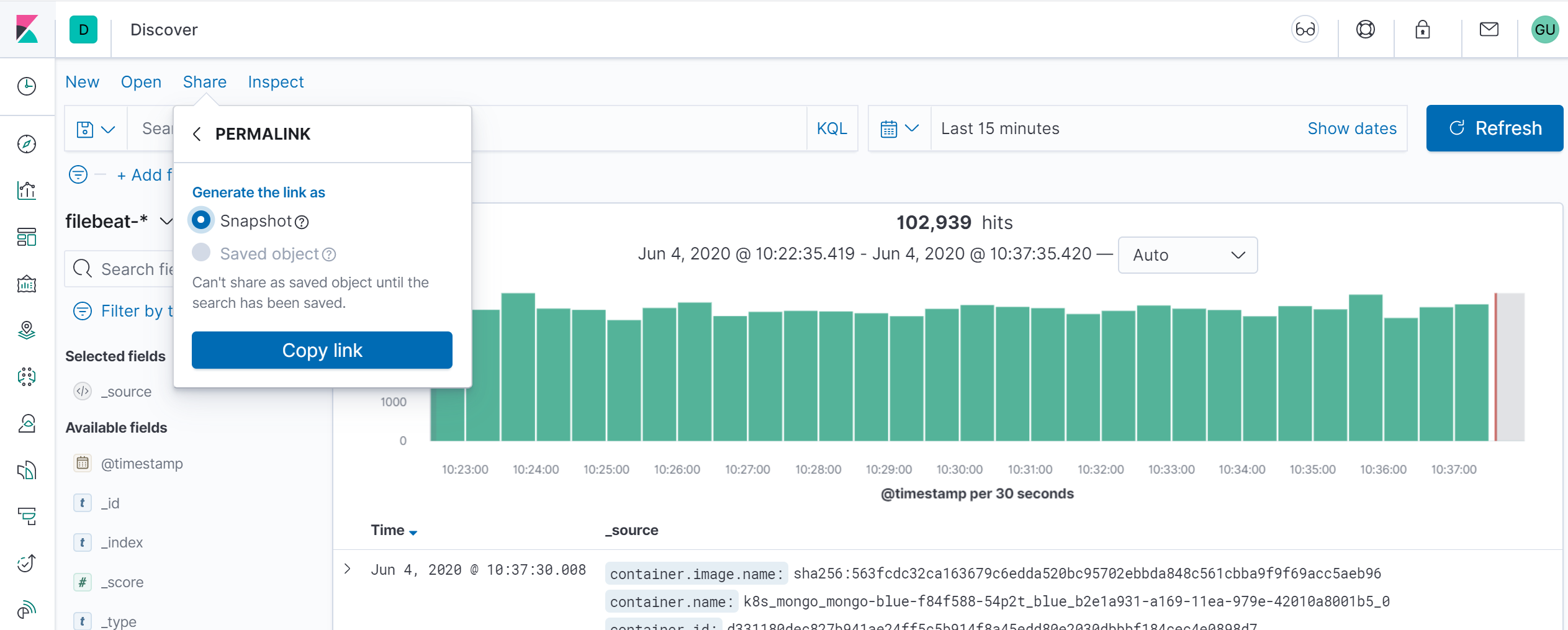Click Share in the top menu
1568x630 pixels.
[205, 82]
